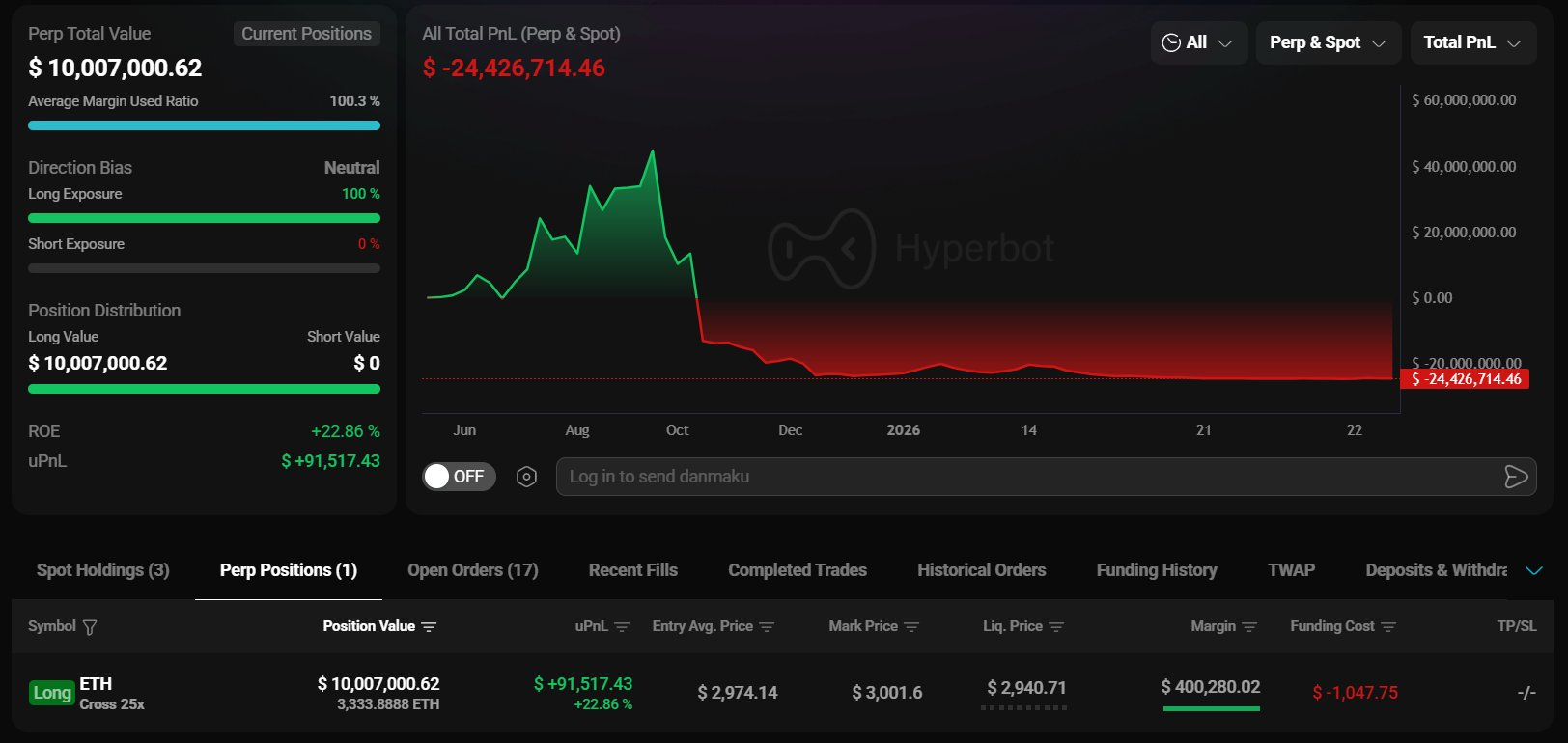Click the danmaku settings hexagon icon

pos(526,477)
